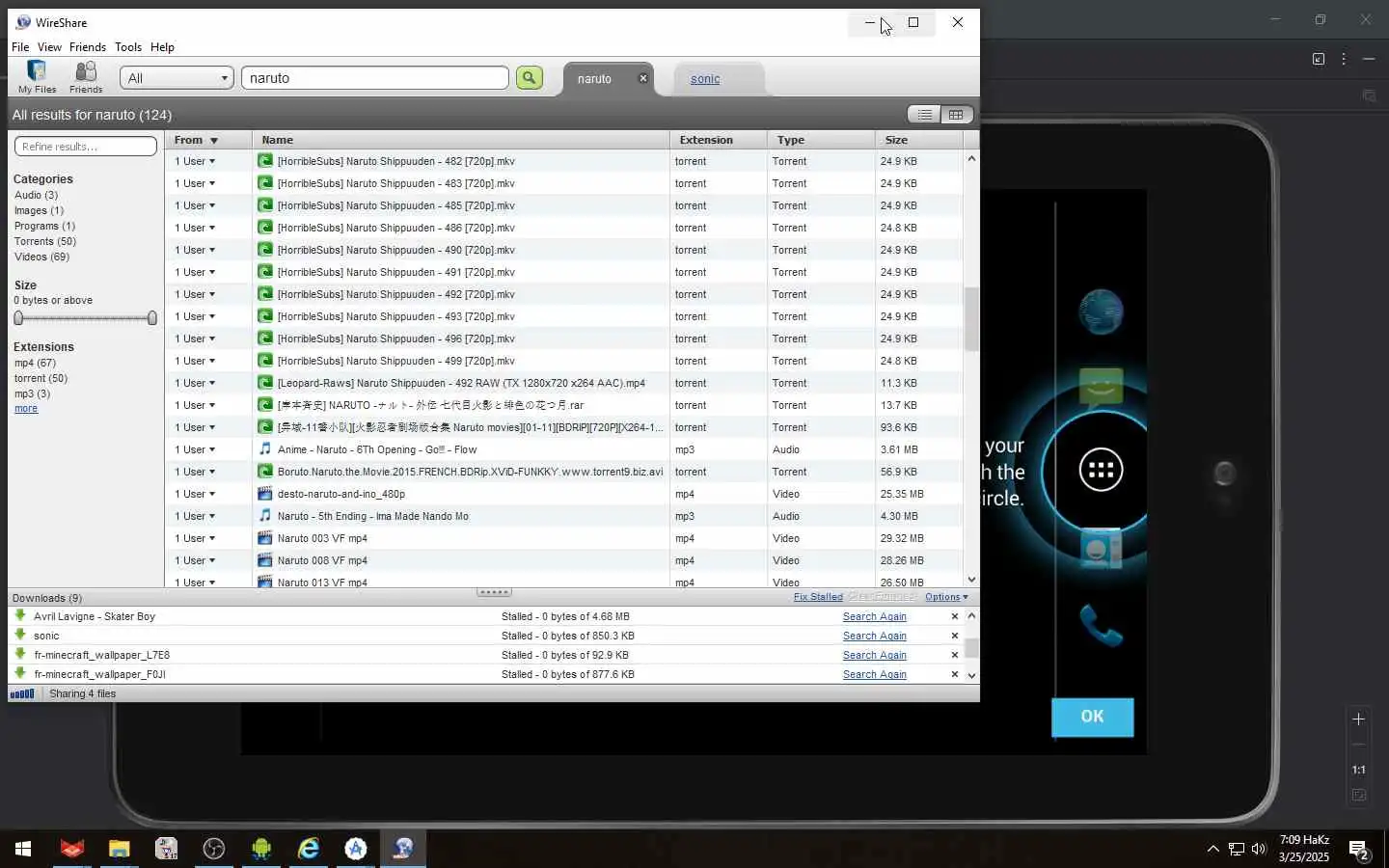Click the emulator zoom in plus button
The width and height of the screenshot is (1389, 868).
coord(1358,719)
